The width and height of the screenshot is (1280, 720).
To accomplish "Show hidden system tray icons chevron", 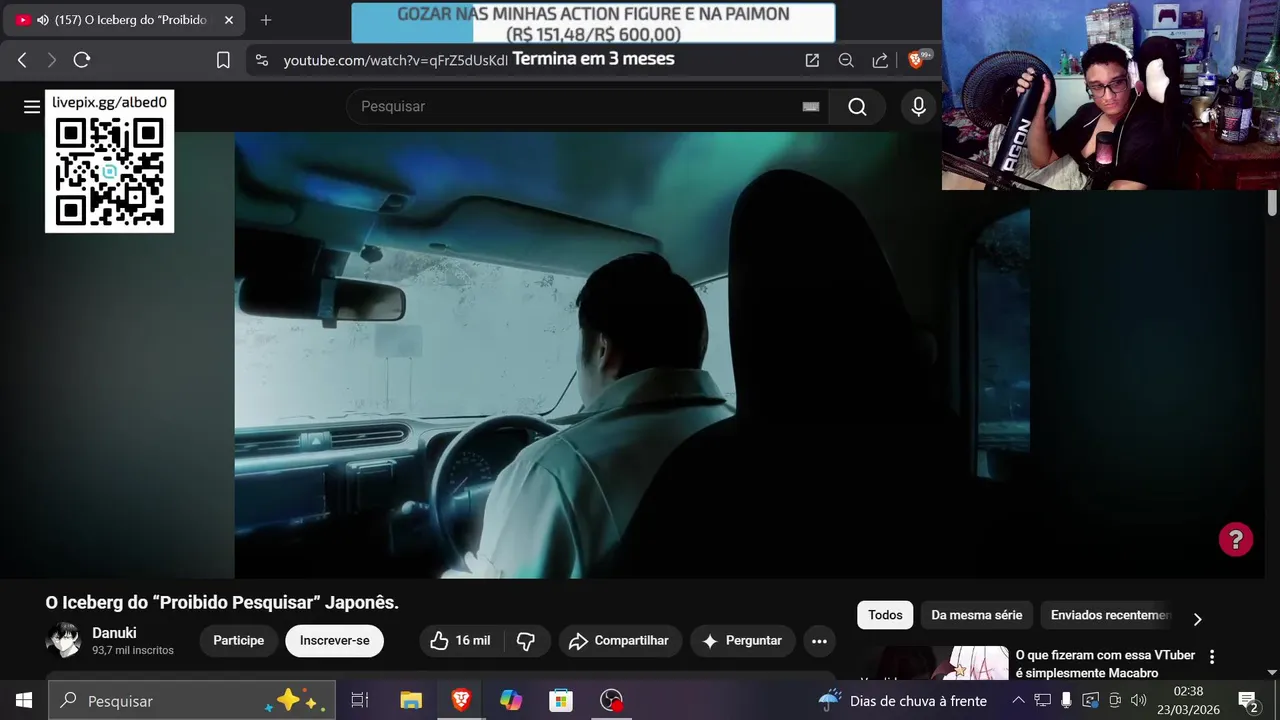I will pos(1018,700).
